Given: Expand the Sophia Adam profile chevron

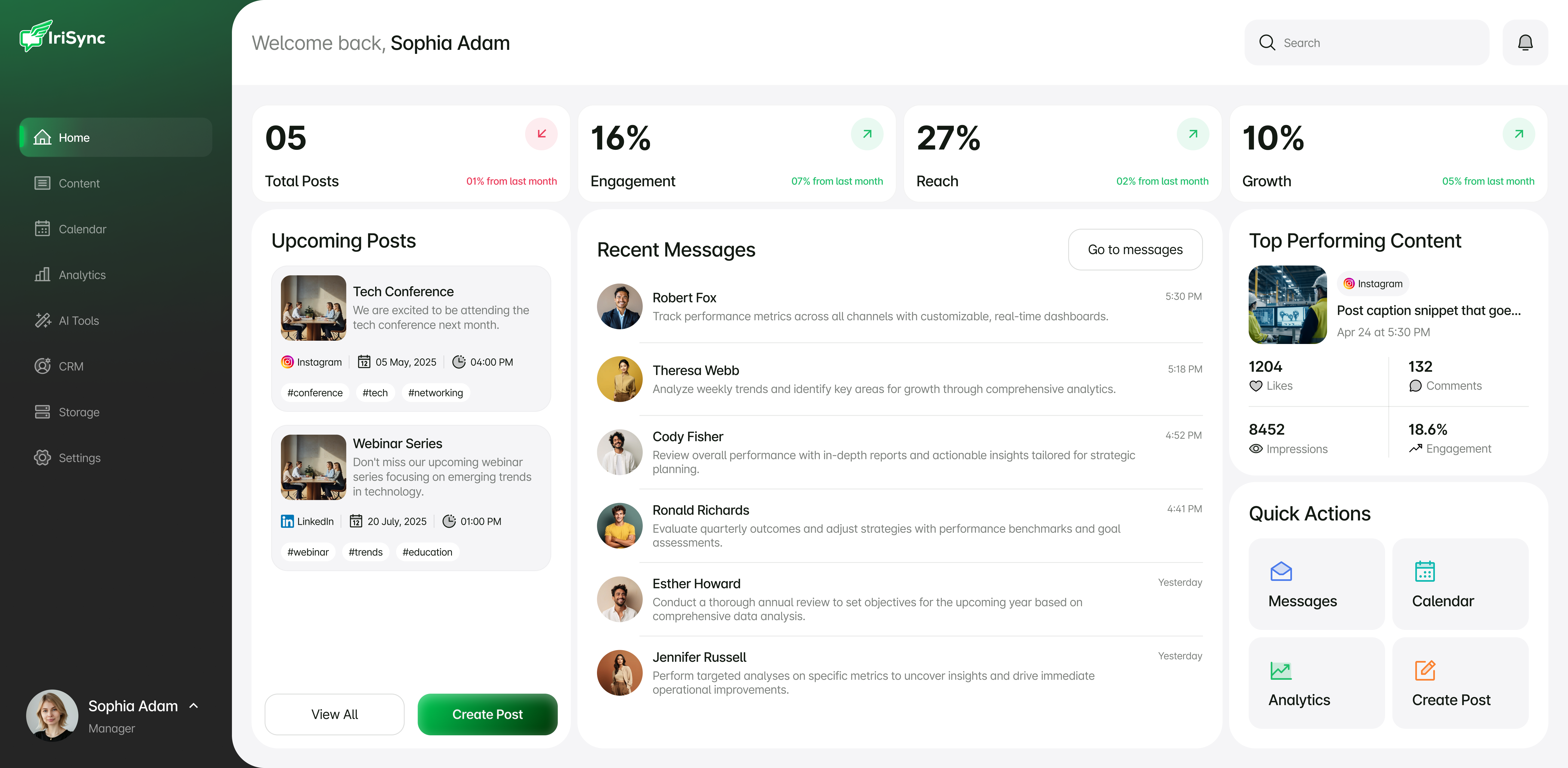Looking at the screenshot, I should pos(194,706).
